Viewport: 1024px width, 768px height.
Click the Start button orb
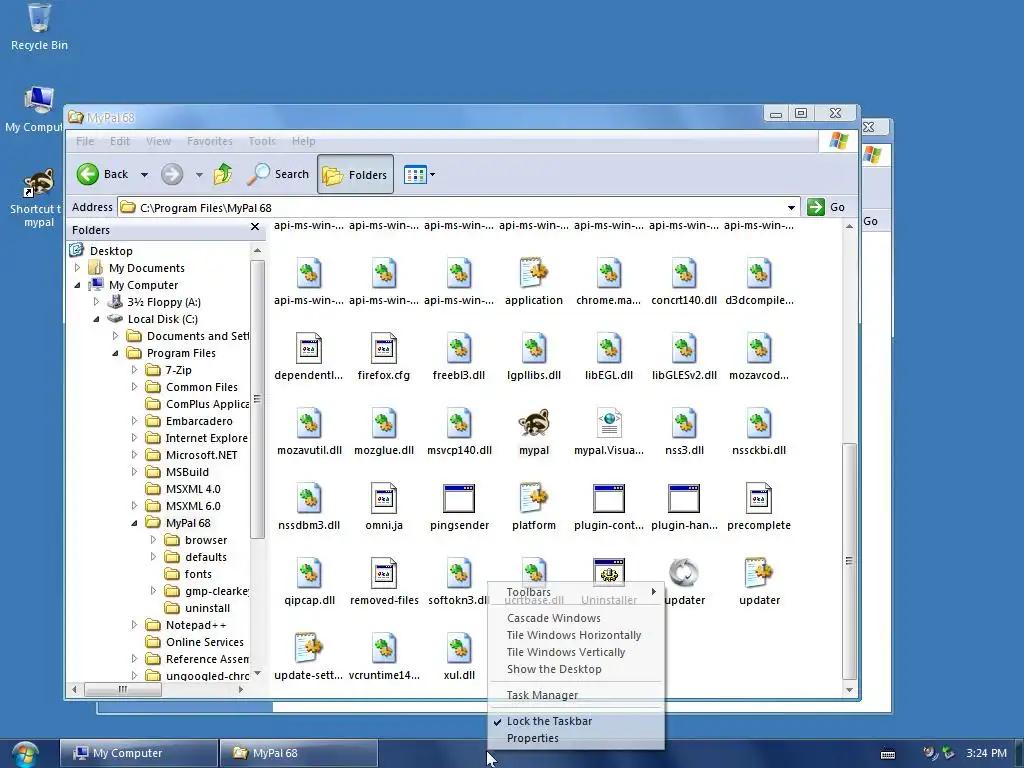pyautogui.click(x=25, y=754)
